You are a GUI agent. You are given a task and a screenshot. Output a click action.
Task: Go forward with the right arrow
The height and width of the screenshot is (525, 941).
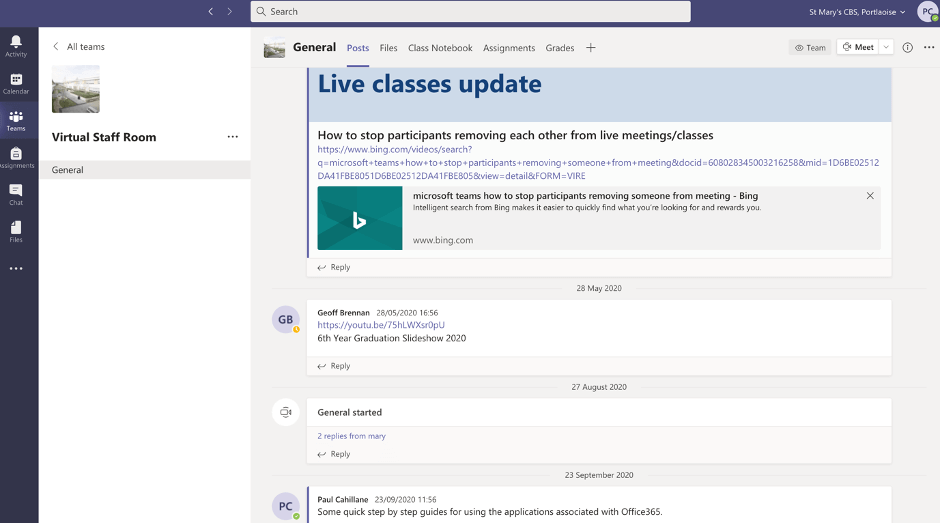pos(229,11)
